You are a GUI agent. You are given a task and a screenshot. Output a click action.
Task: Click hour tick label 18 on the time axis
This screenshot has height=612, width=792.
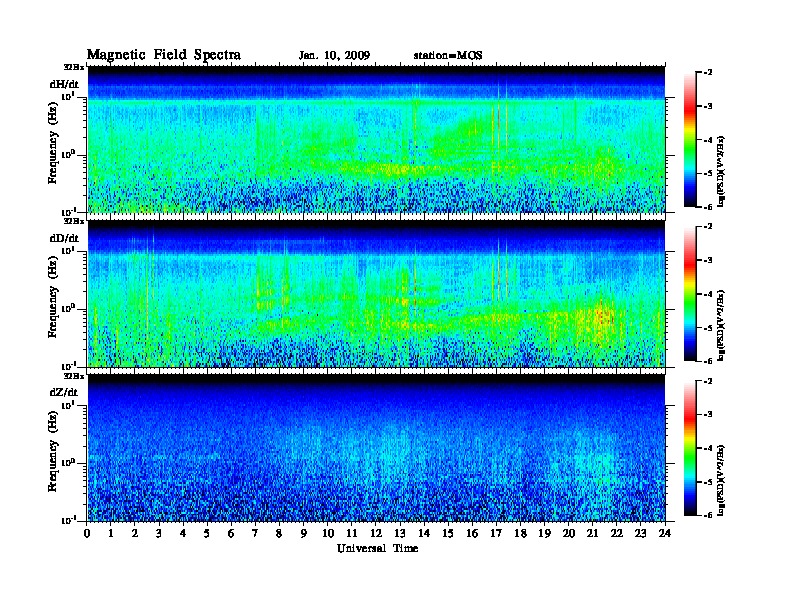(520, 533)
